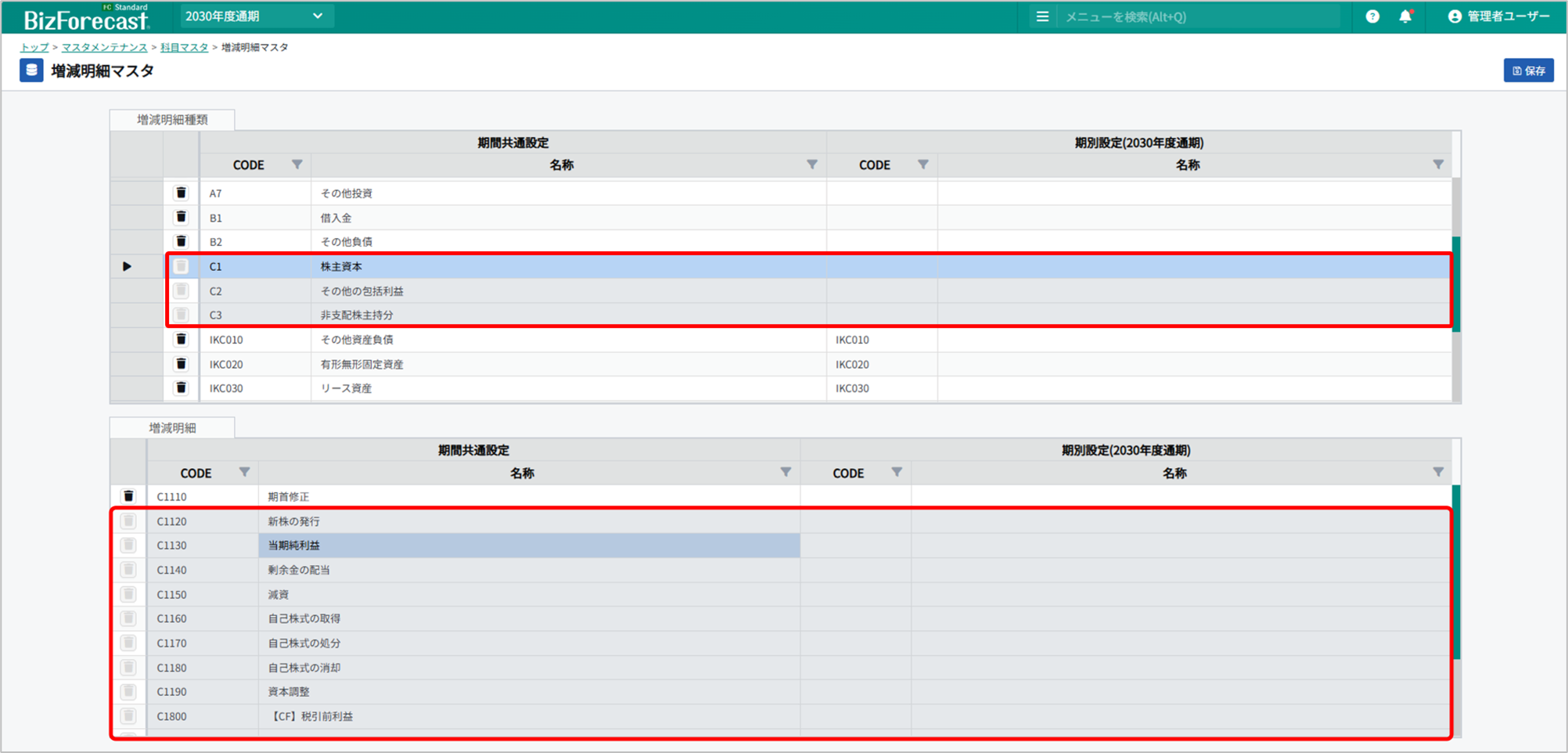1568x753 pixels.
Task: Select the C1130 当期純利益 cell
Action: coord(528,546)
